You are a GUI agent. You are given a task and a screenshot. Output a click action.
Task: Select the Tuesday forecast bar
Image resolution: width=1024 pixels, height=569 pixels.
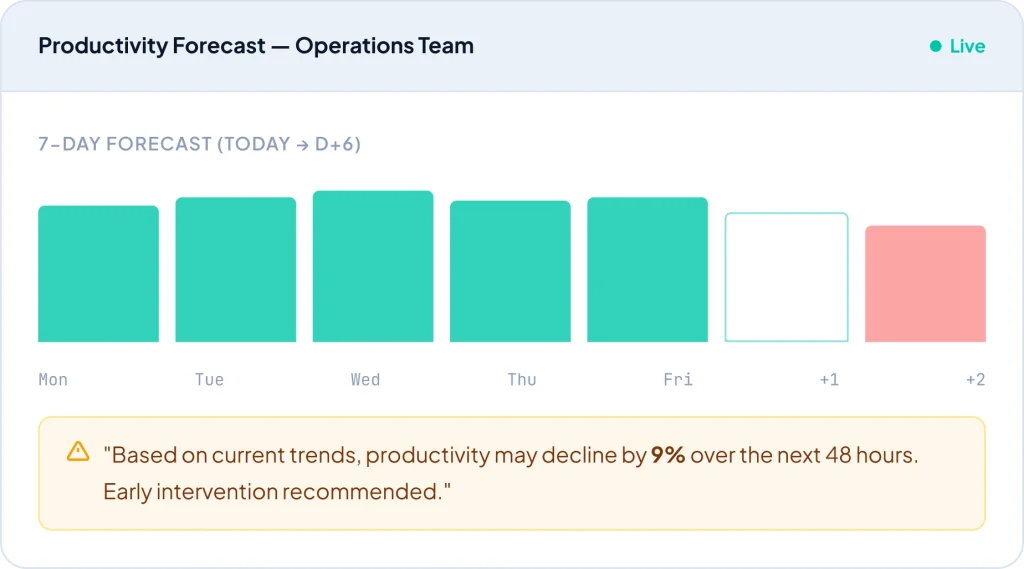tap(236, 270)
